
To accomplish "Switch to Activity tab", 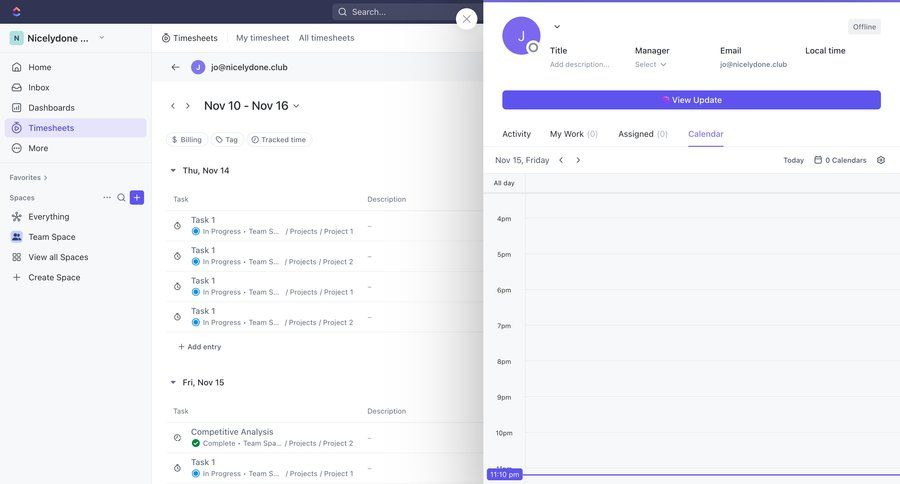I will [x=517, y=134].
